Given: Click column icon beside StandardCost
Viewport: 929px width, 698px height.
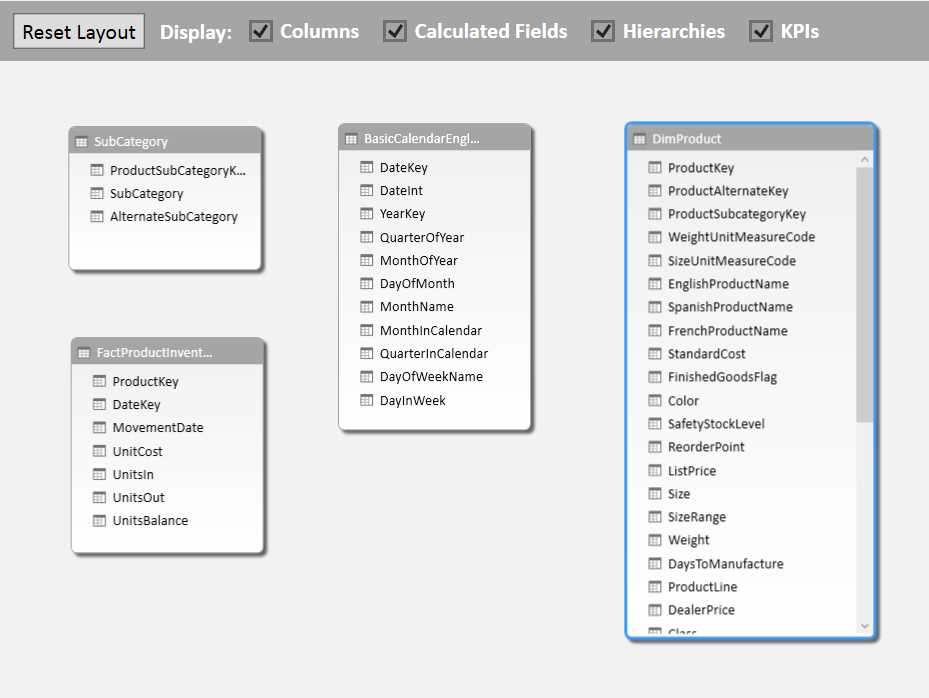Looking at the screenshot, I should (x=655, y=354).
